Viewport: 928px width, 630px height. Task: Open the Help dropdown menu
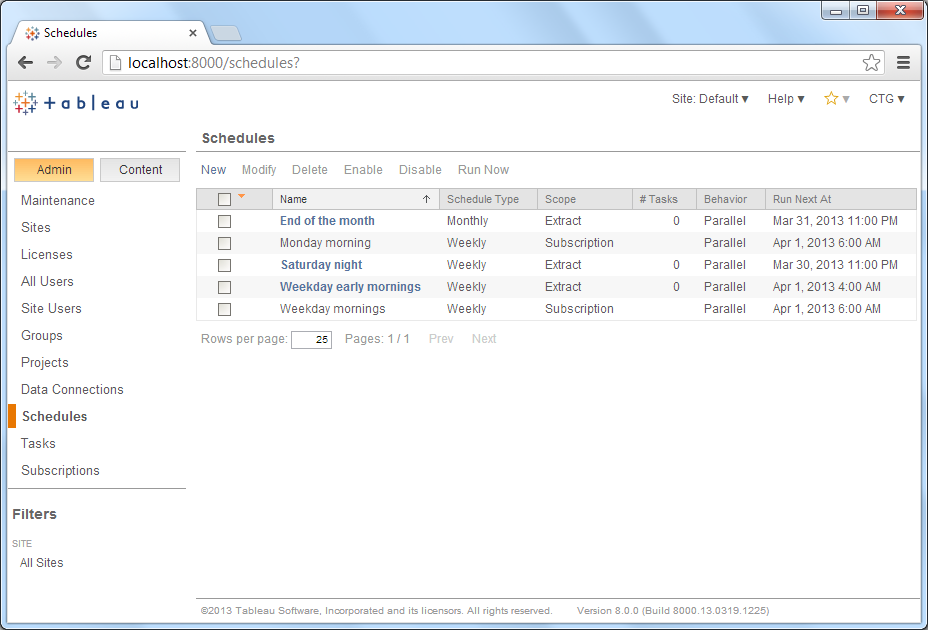(787, 98)
